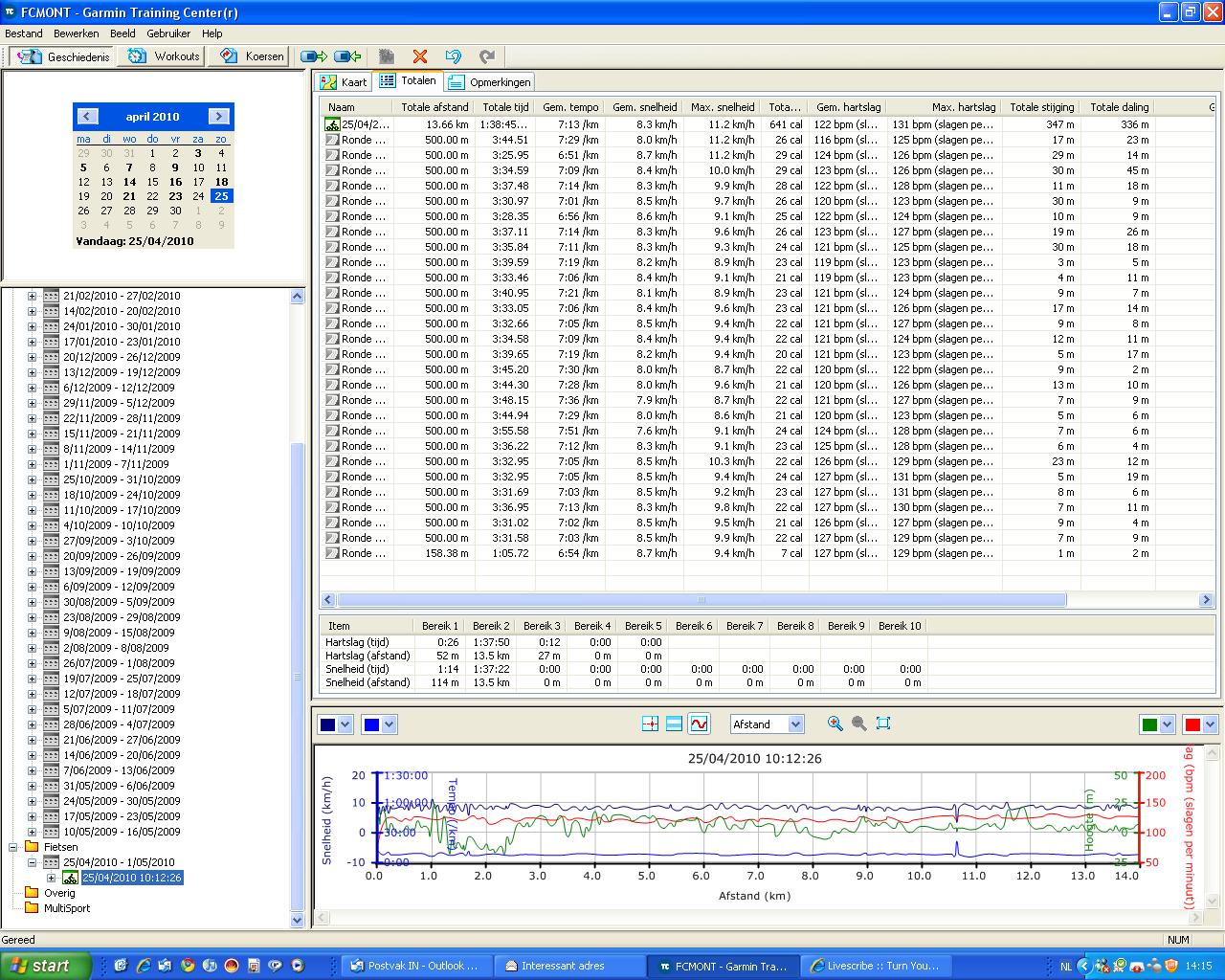This screenshot has width=1225, height=980.
Task: Click the green elevation color swatch
Action: (x=1149, y=724)
